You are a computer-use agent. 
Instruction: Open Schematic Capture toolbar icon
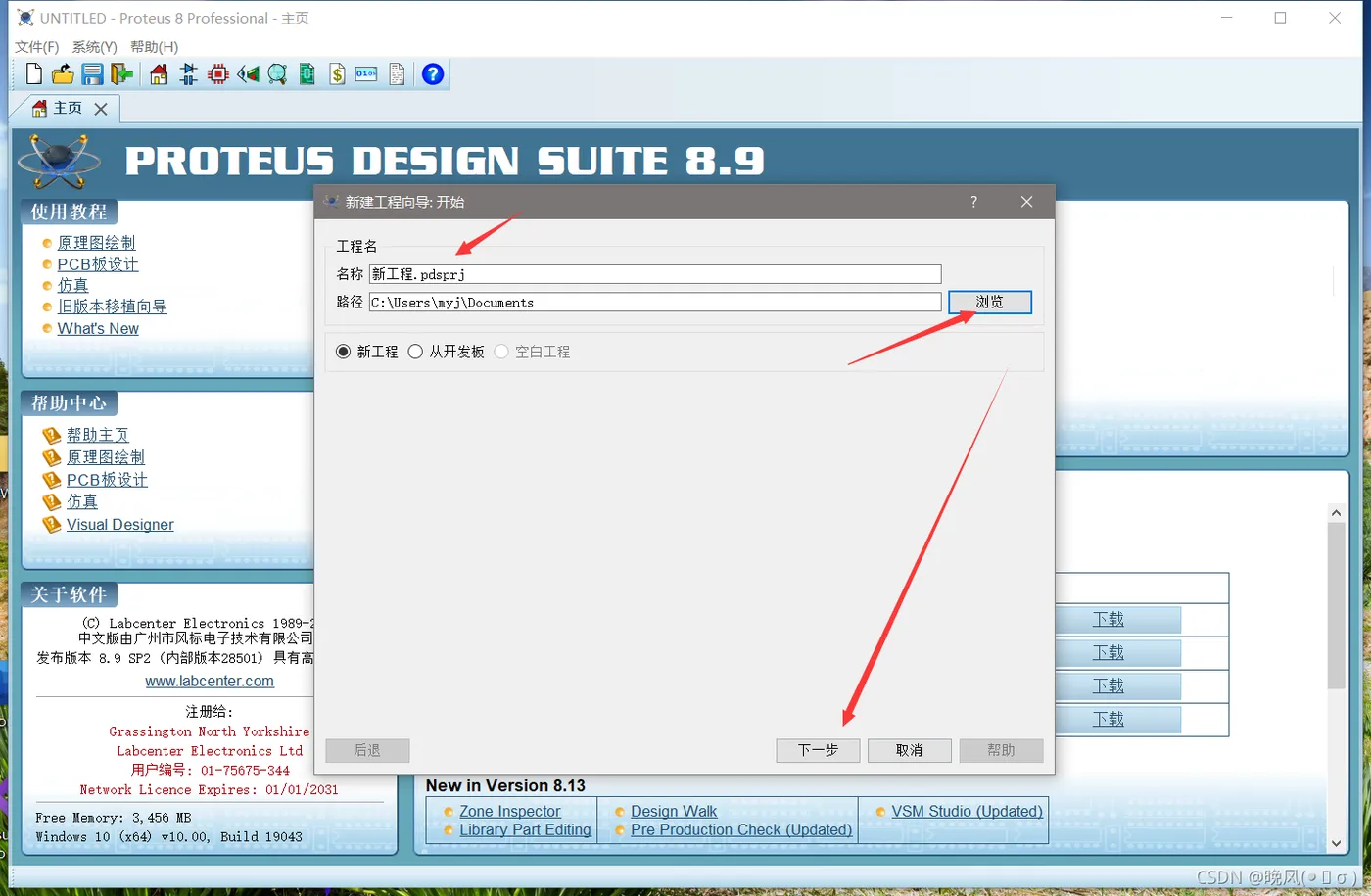pyautogui.click(x=189, y=74)
